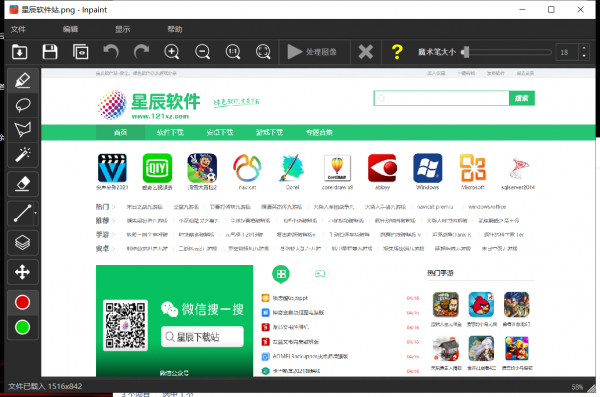Click the show original preview icon
The width and height of the screenshot is (600, 397).
[80, 52]
